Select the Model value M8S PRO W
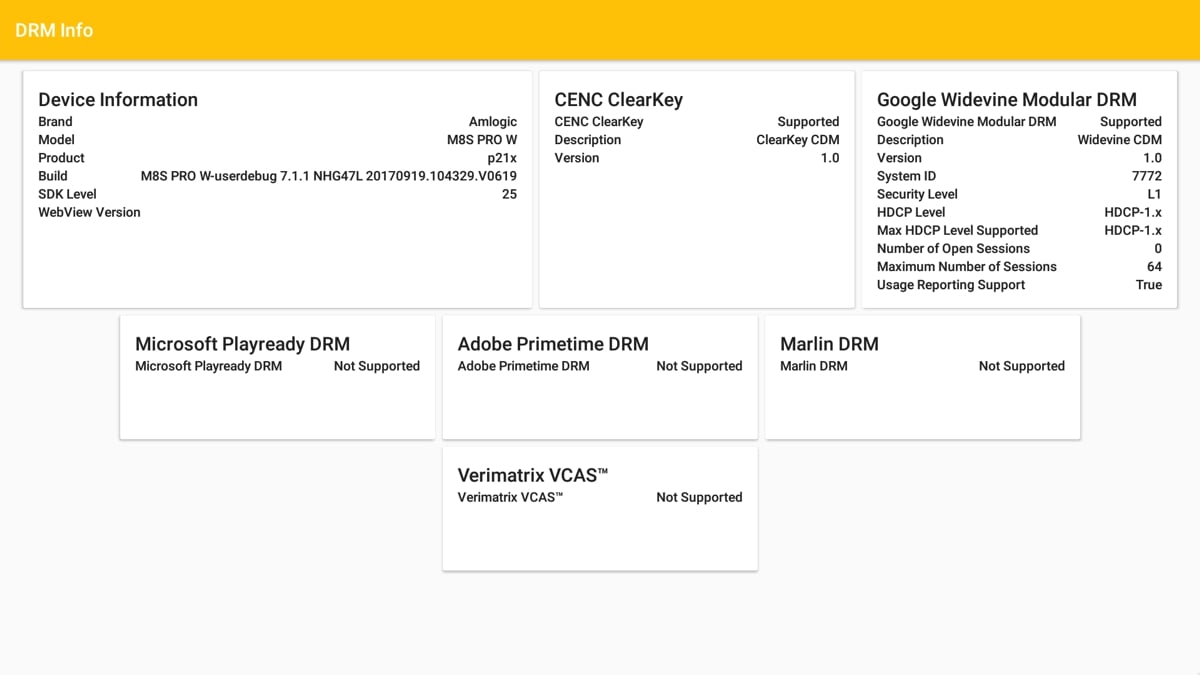This screenshot has height=675, width=1200. coord(482,140)
